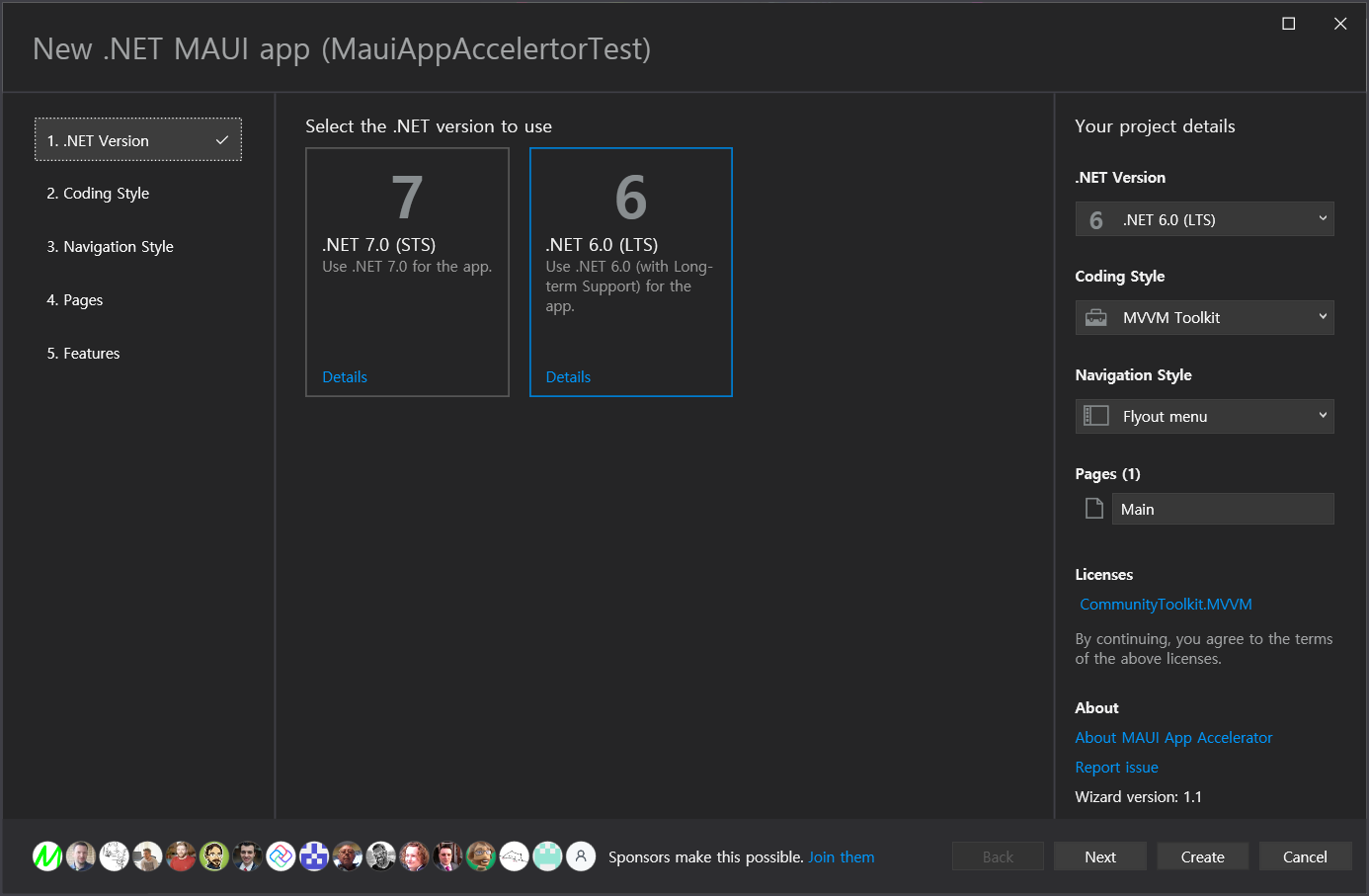Open the green M logo sponsor avatar
The image size is (1369, 896).
click(x=47, y=856)
